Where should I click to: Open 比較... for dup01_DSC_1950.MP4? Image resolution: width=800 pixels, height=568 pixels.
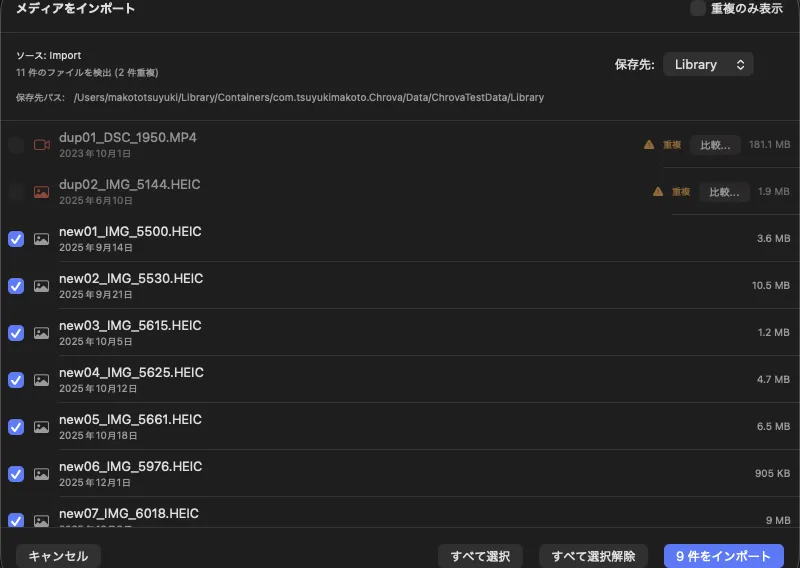pos(715,145)
